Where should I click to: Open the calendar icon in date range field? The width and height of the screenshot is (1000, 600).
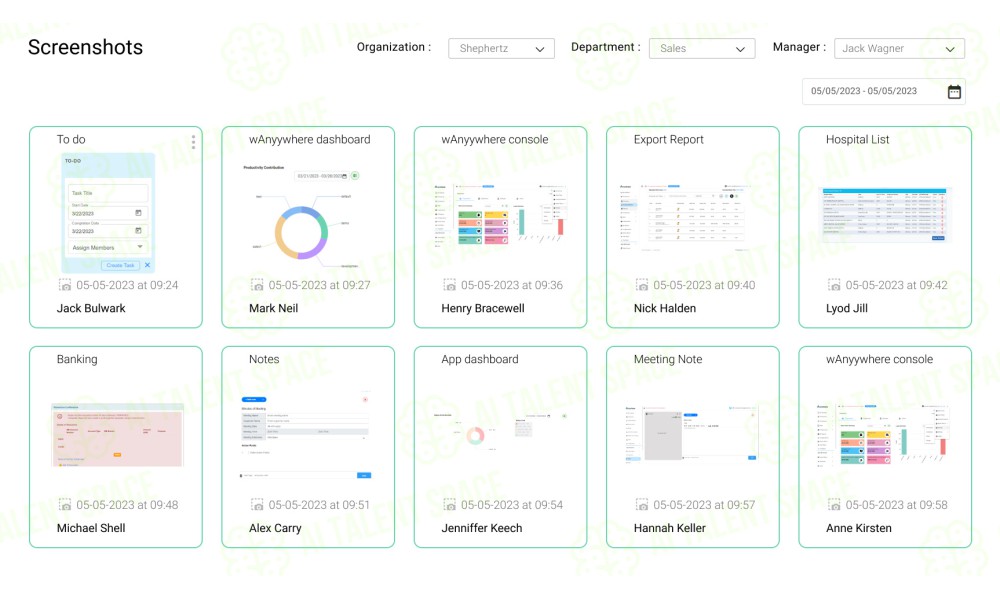pos(954,92)
